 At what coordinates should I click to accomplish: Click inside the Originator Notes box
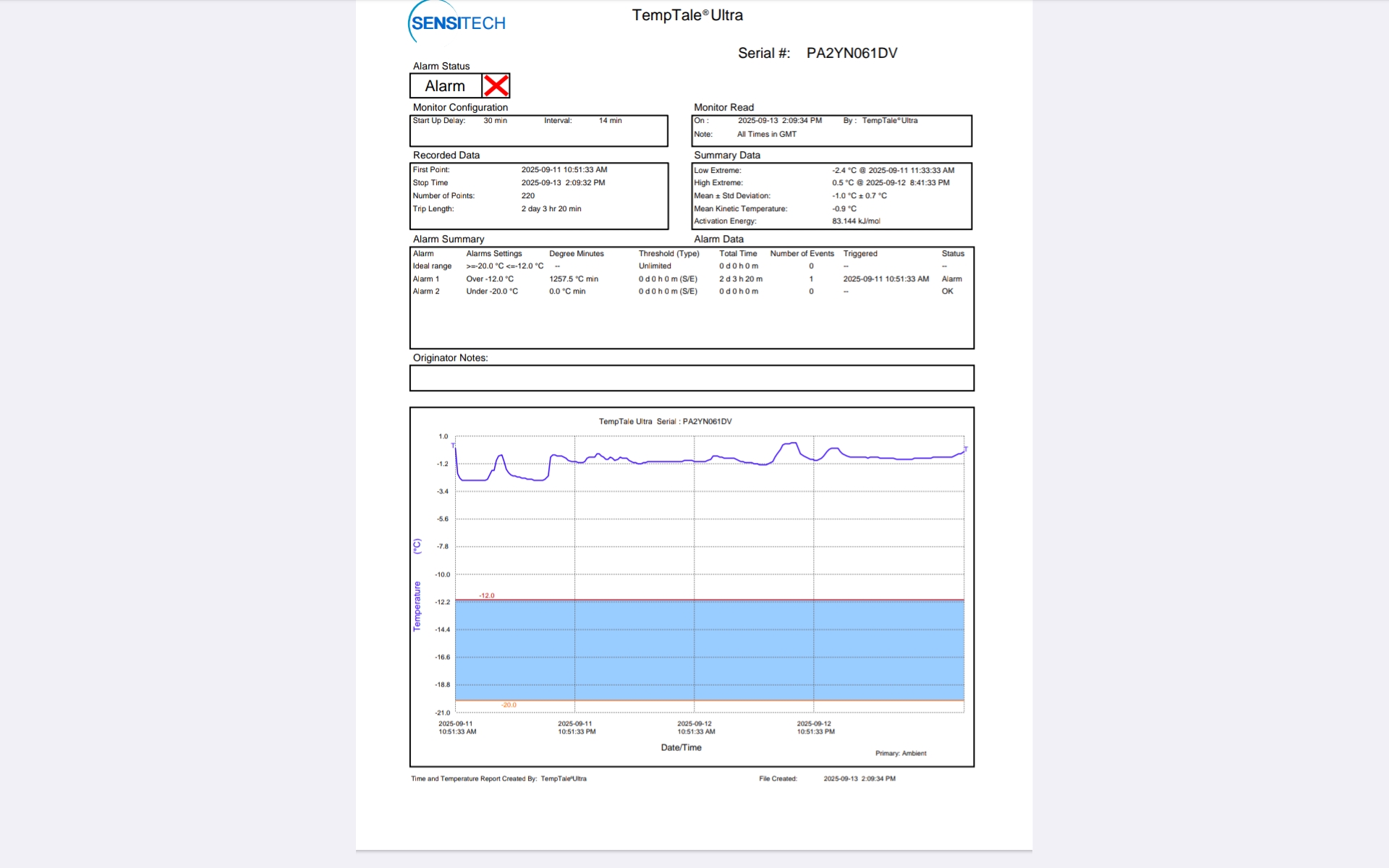tap(691, 378)
